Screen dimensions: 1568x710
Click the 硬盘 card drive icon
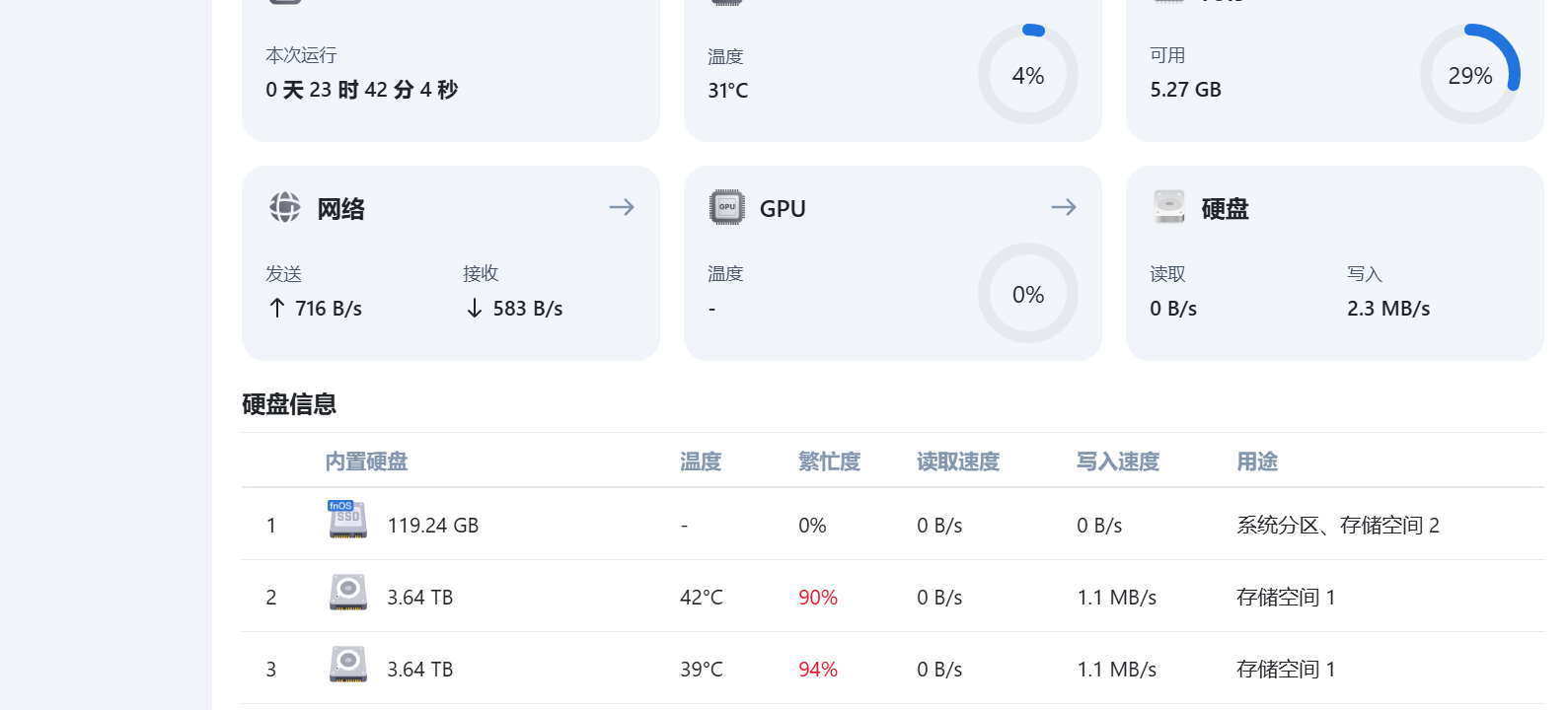click(1169, 207)
